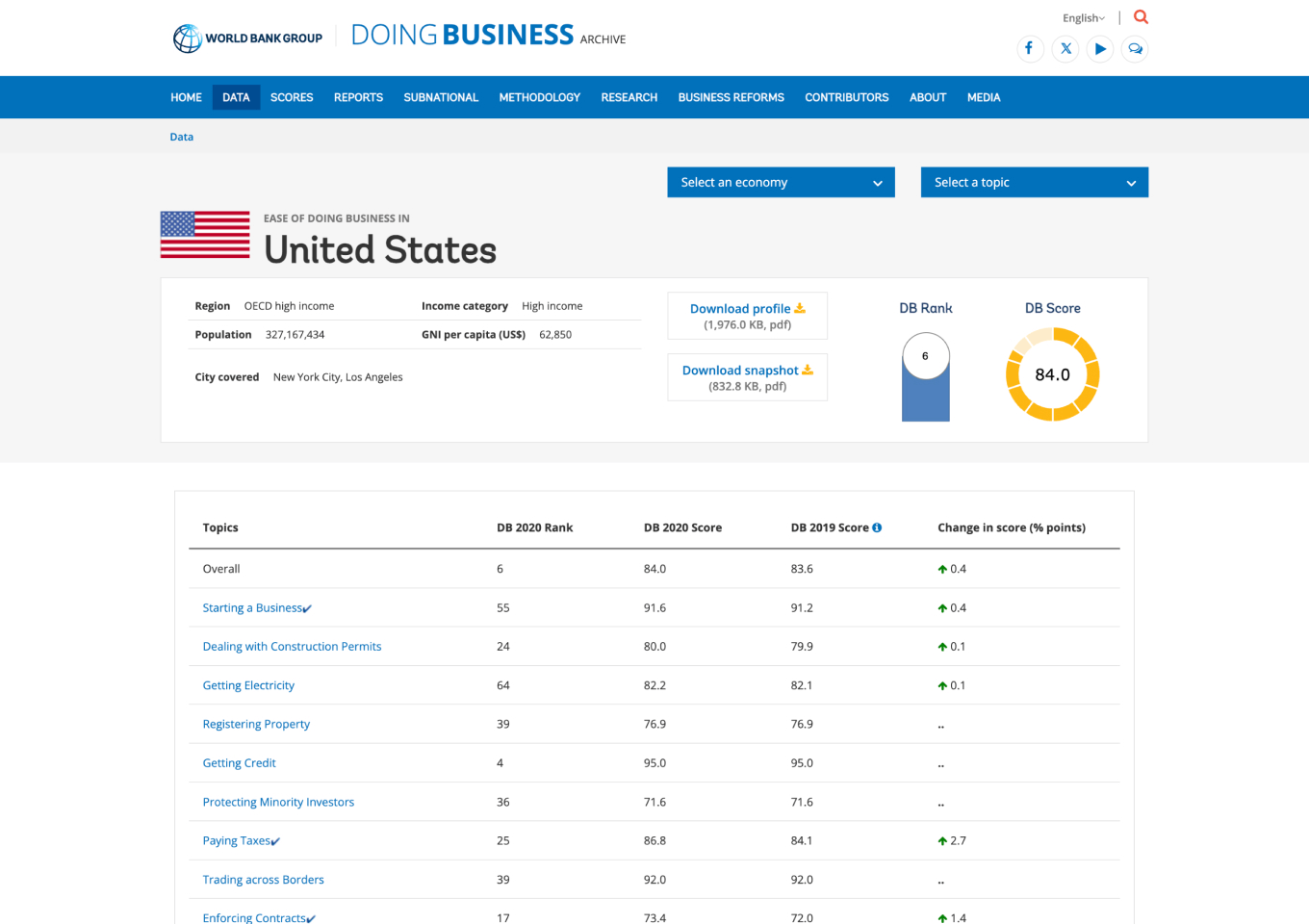Click the DB 2020 Rank column header
The image size is (1309, 924).
534,527
